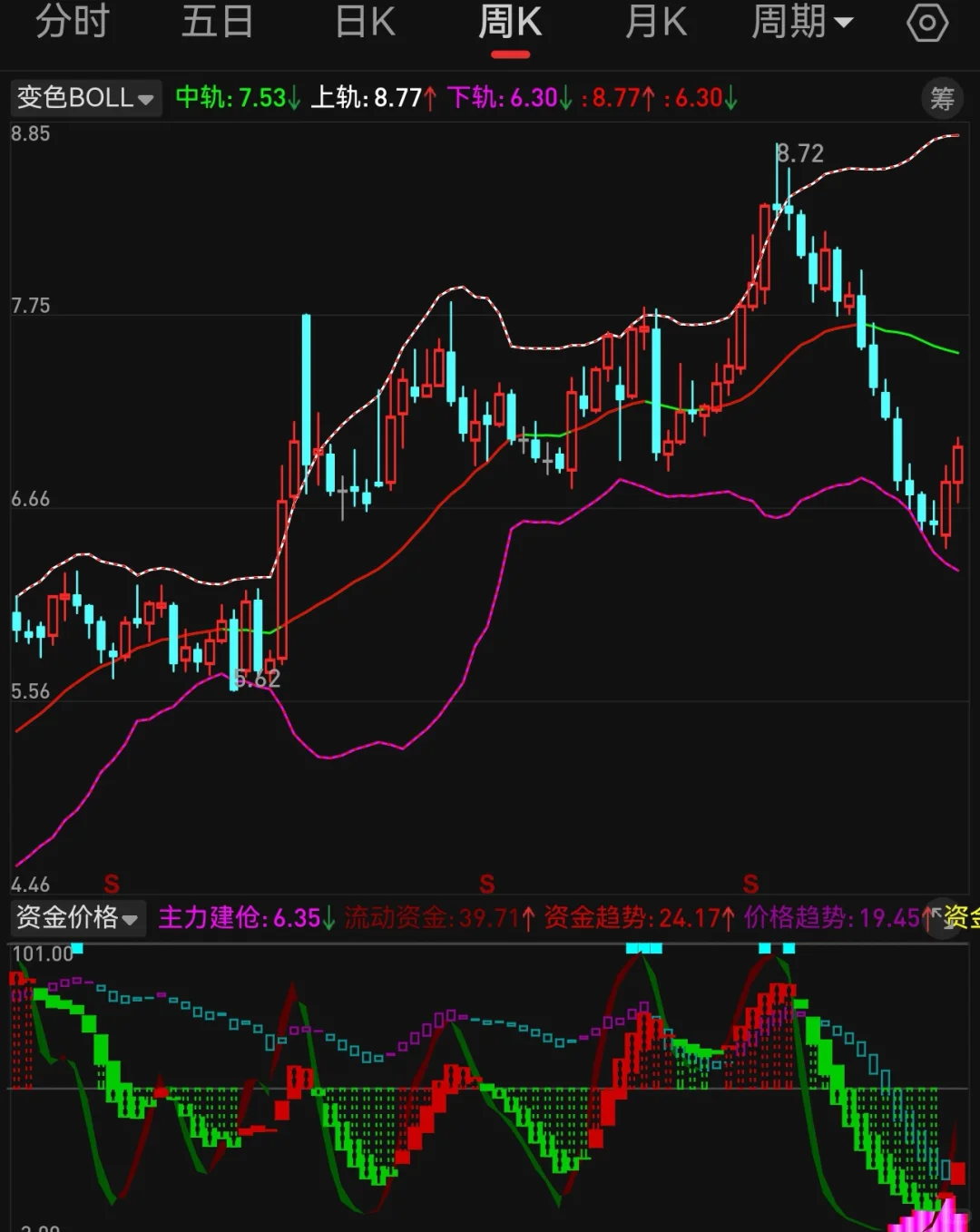
Task: Click the 5.62 low price label
Action: 257,678
